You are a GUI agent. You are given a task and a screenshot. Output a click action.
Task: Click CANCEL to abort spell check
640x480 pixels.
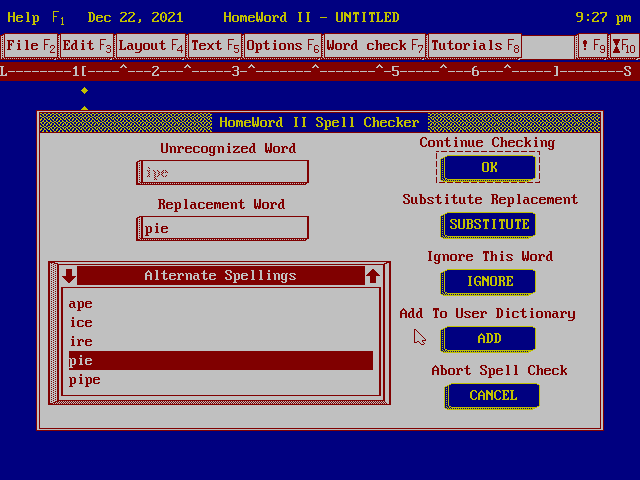click(492, 396)
